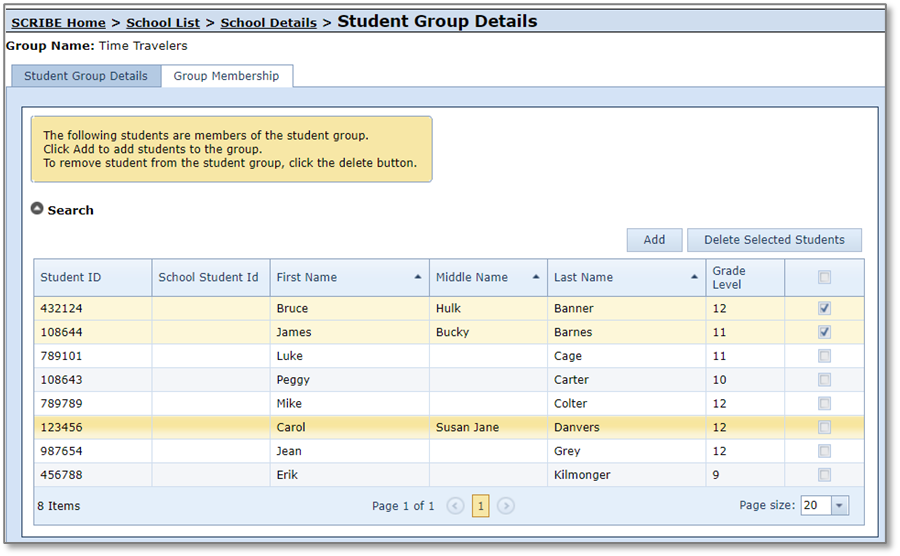Toggle the select-all header checkbox
Screen dimensions: 900x556
824,278
